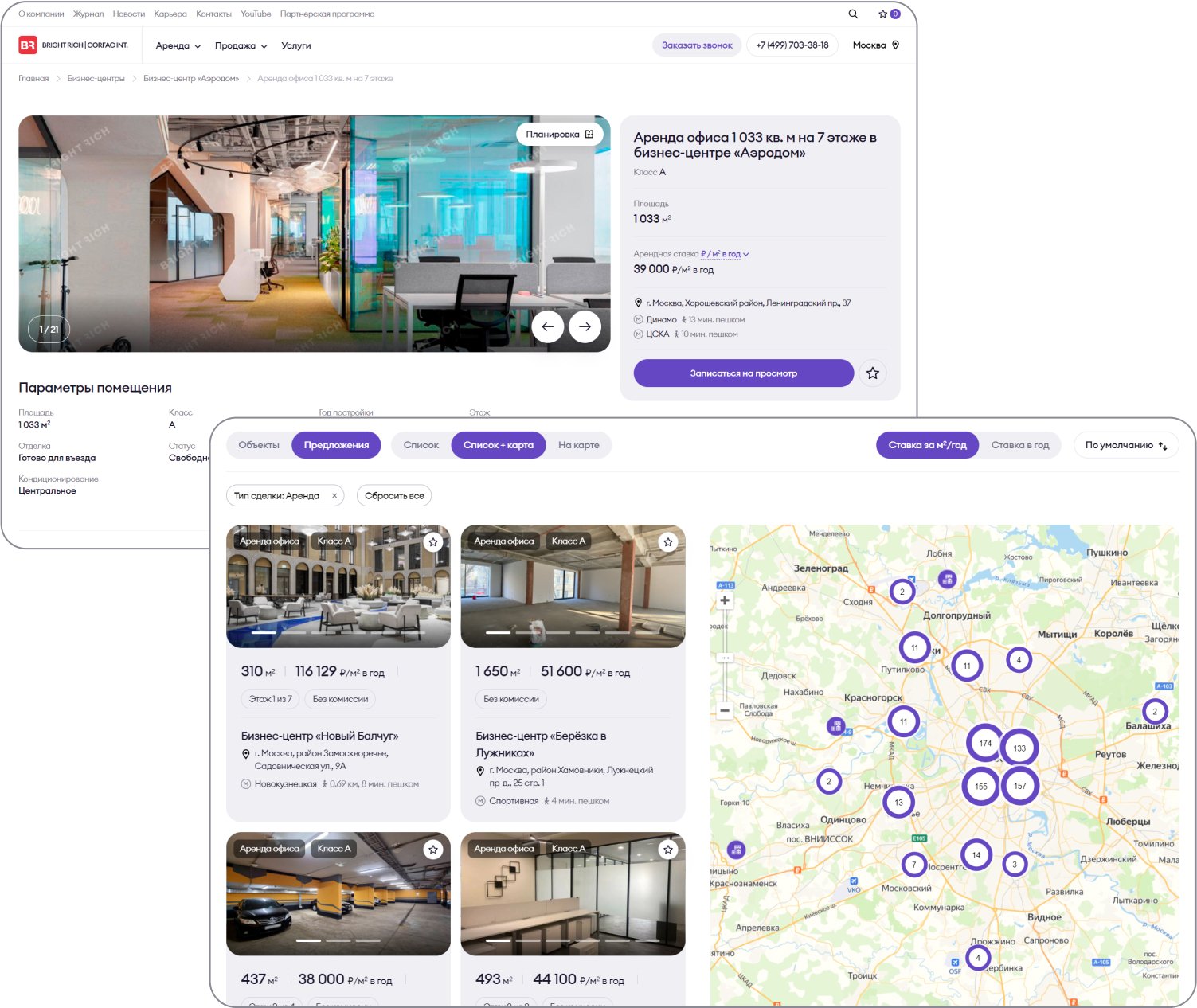The height and width of the screenshot is (1008, 1197).
Task: Open Бизнес-центр «Берёзка в Лужниках» listing title
Action: click(x=541, y=744)
